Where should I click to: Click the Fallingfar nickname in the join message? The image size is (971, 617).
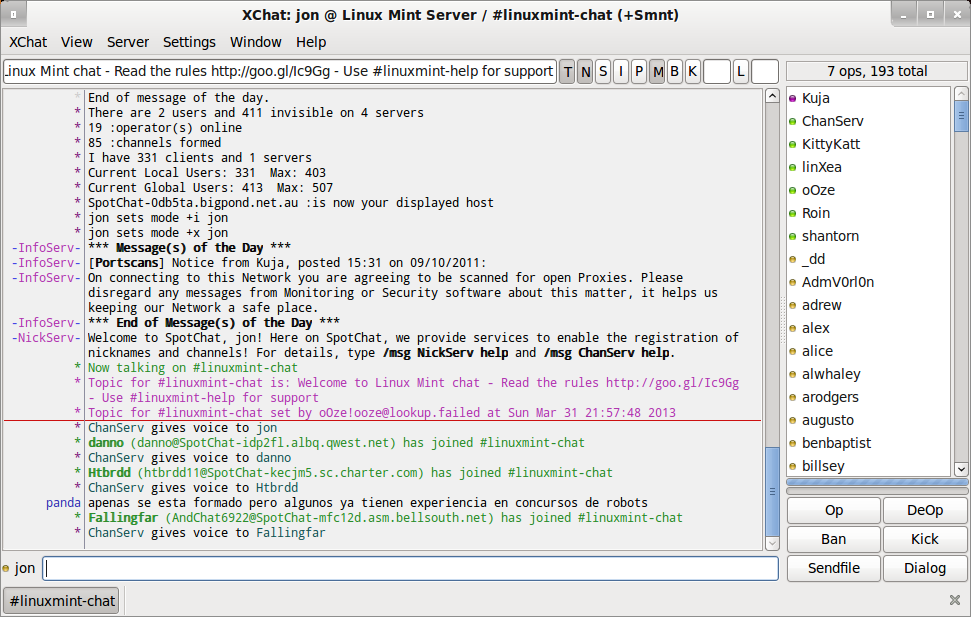tap(123, 518)
